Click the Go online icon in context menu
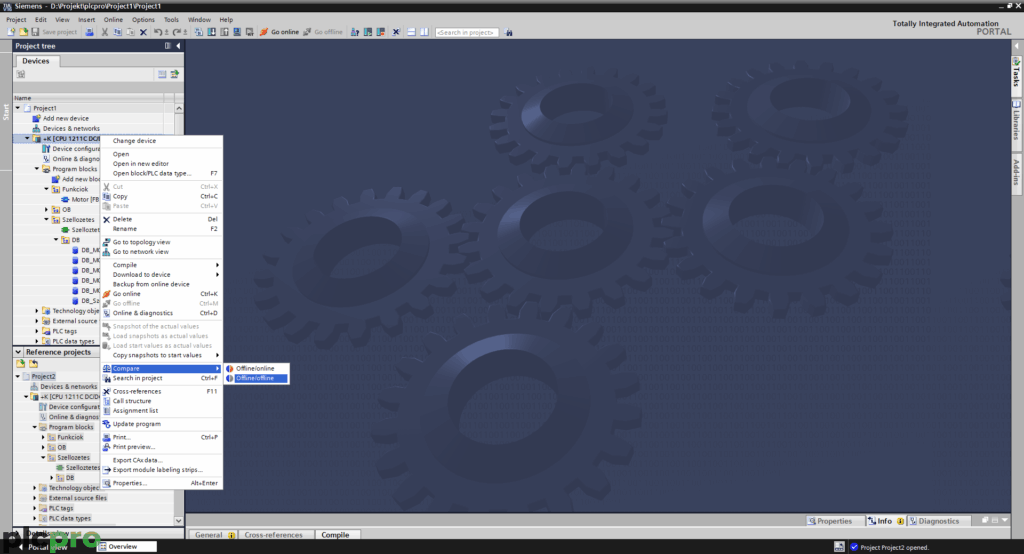The image size is (1024, 554). pos(106,294)
